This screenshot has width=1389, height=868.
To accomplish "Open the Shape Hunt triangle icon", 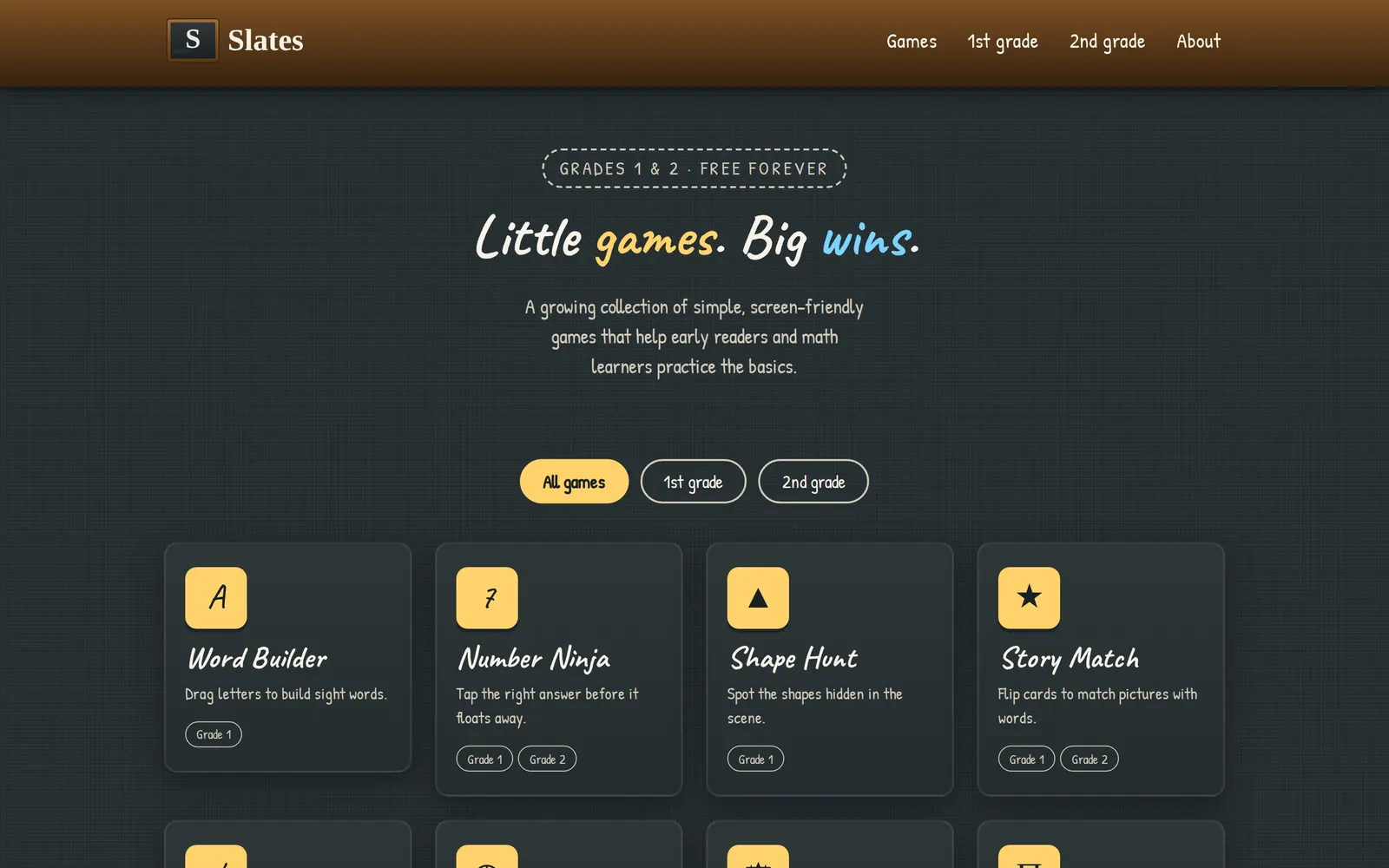I will [758, 597].
